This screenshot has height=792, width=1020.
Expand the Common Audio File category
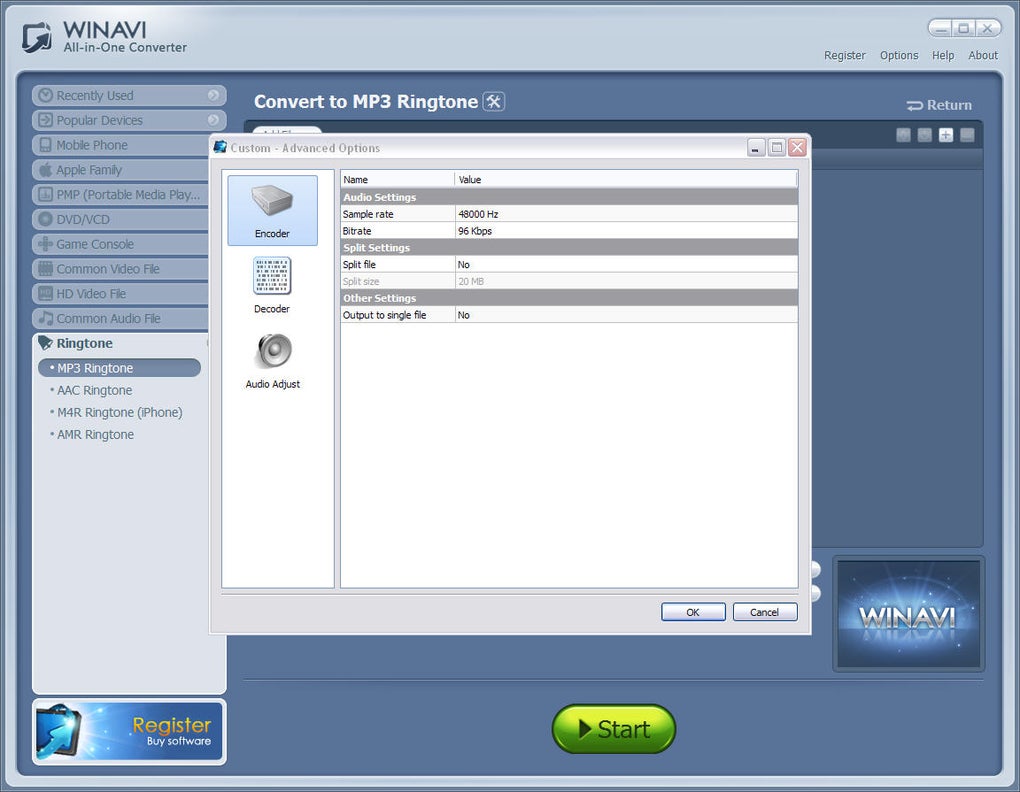click(120, 318)
